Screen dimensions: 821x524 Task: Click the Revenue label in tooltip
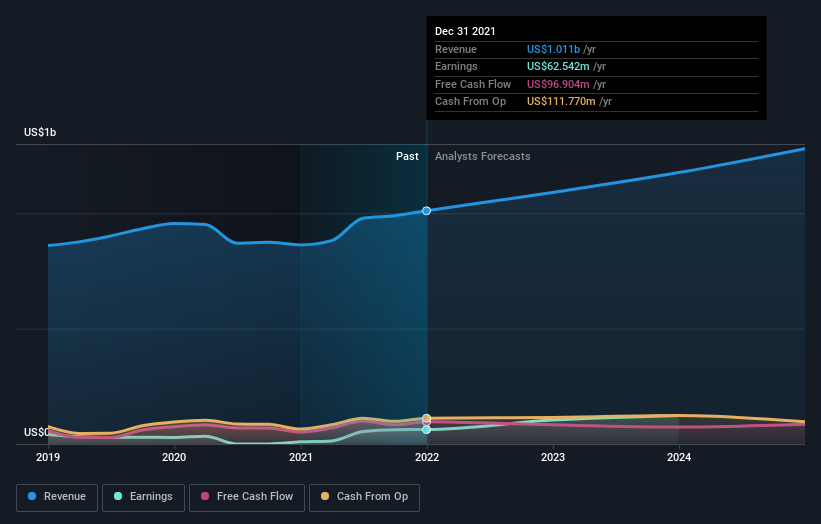click(x=456, y=49)
